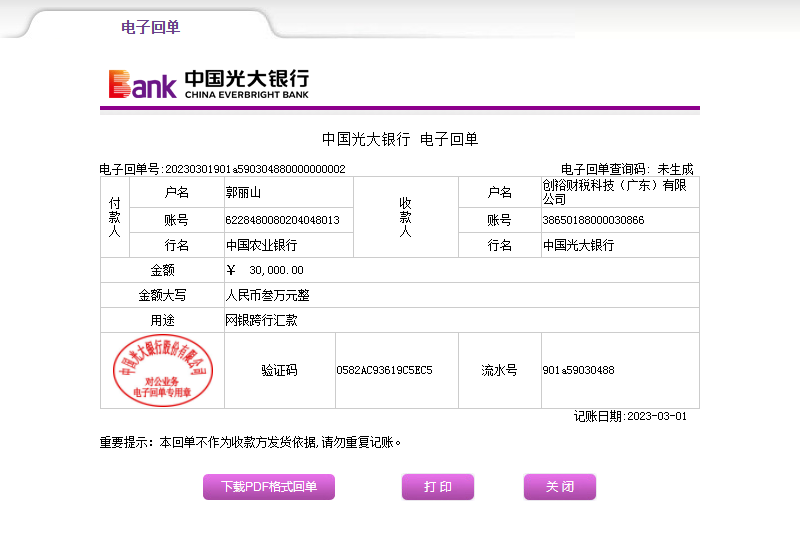The image size is (800, 534).
Task: Click the 打印 button
Action: click(x=438, y=487)
